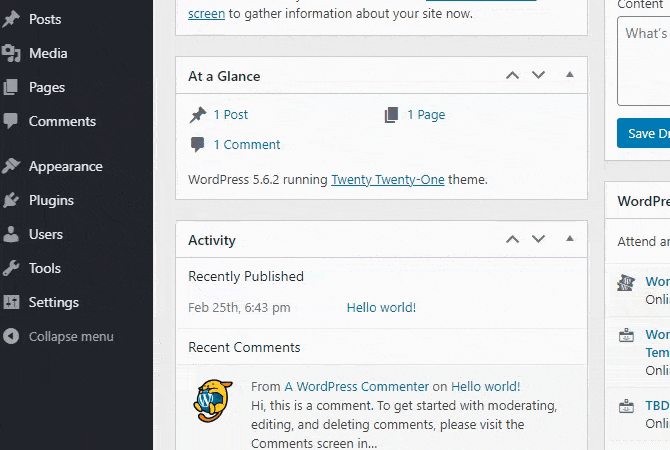This screenshot has width=670, height=450.
Task: Go to the Settings menu
Action: 54,303
